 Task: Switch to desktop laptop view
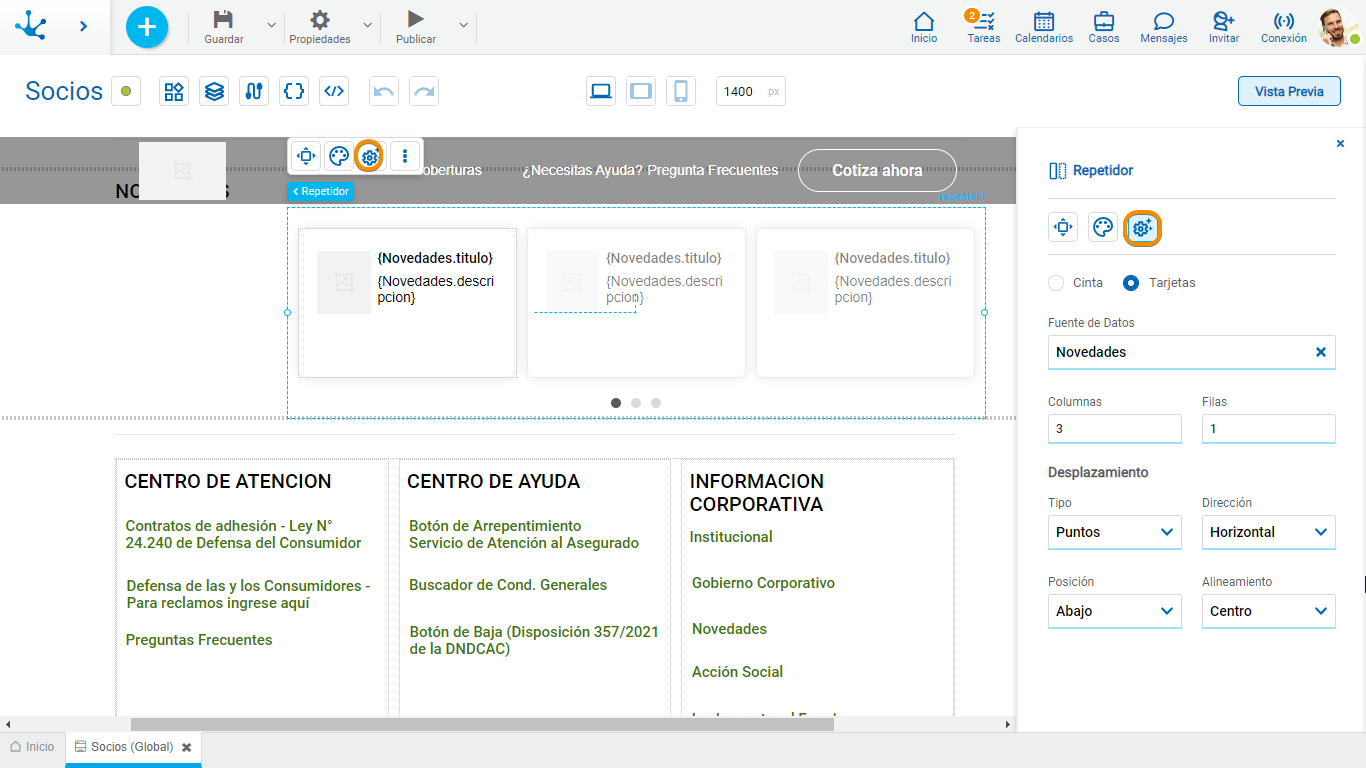pyautogui.click(x=601, y=91)
